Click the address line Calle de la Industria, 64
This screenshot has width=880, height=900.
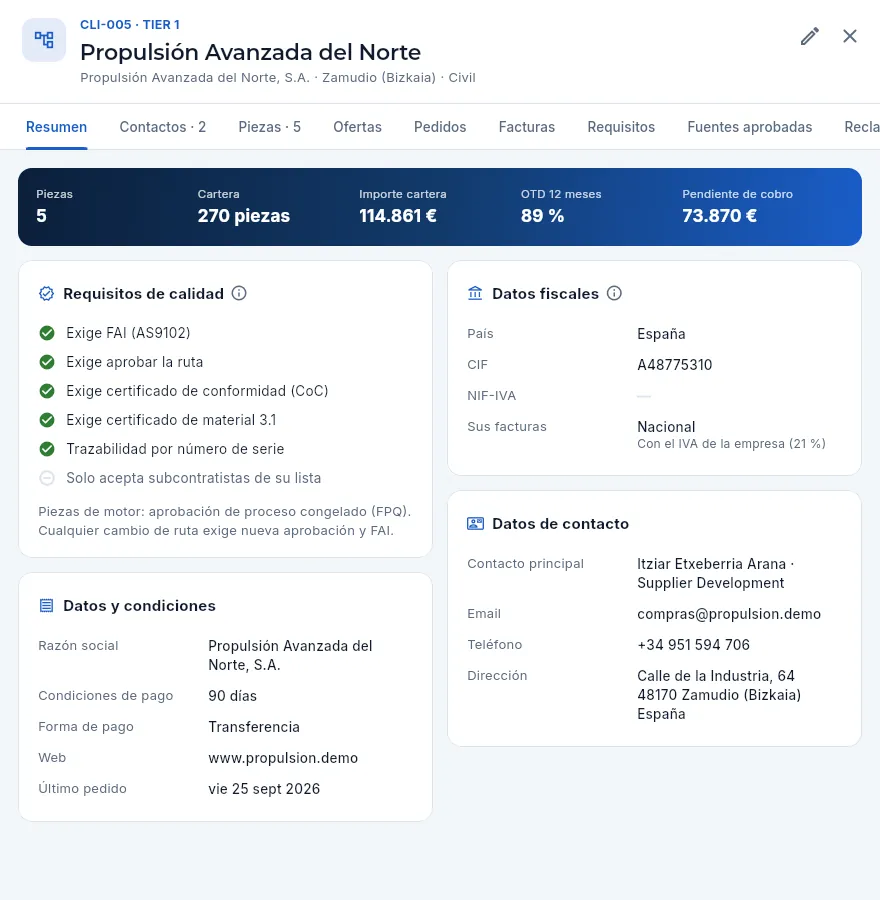[716, 676]
